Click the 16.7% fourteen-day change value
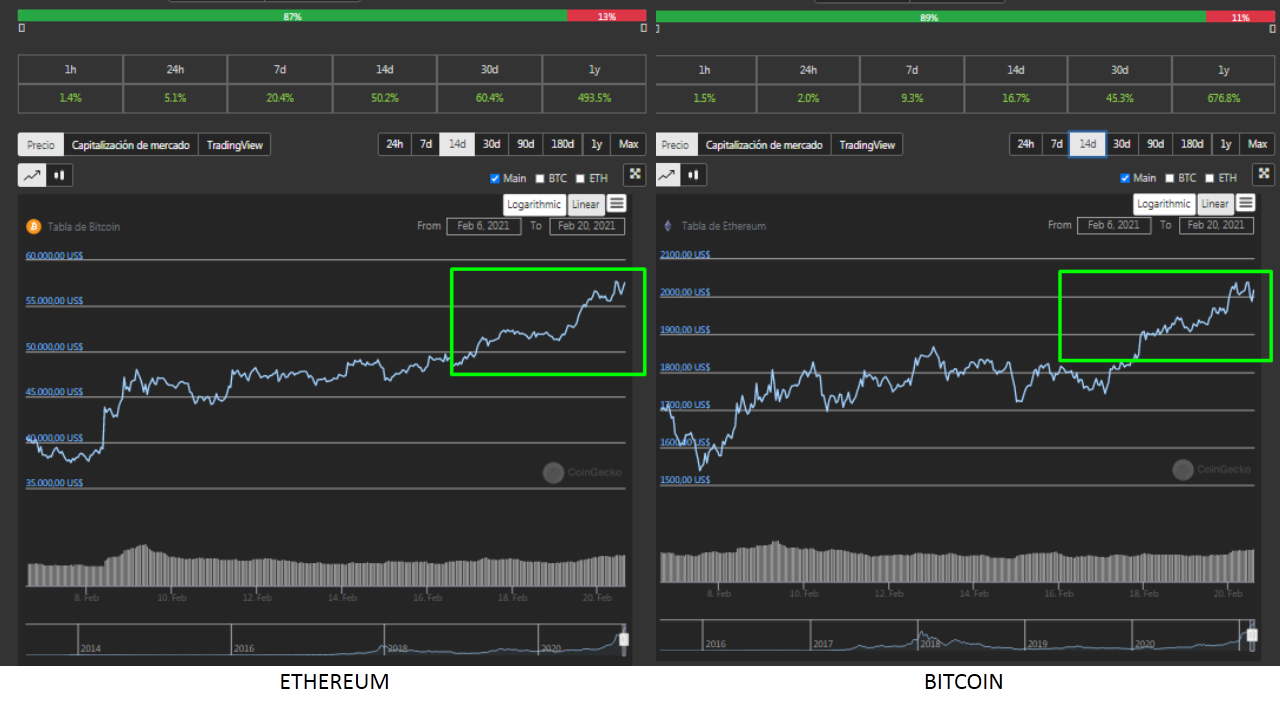1280x720 pixels. point(1016,98)
